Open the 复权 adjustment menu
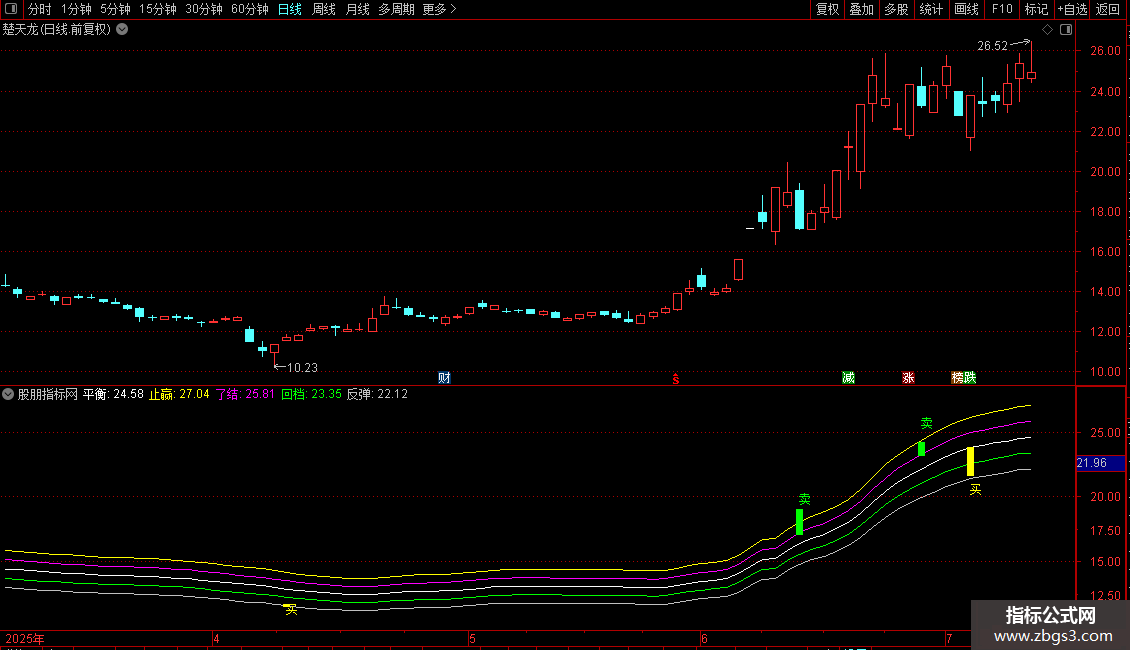Screen dimensions: 1130x650 click(827, 9)
